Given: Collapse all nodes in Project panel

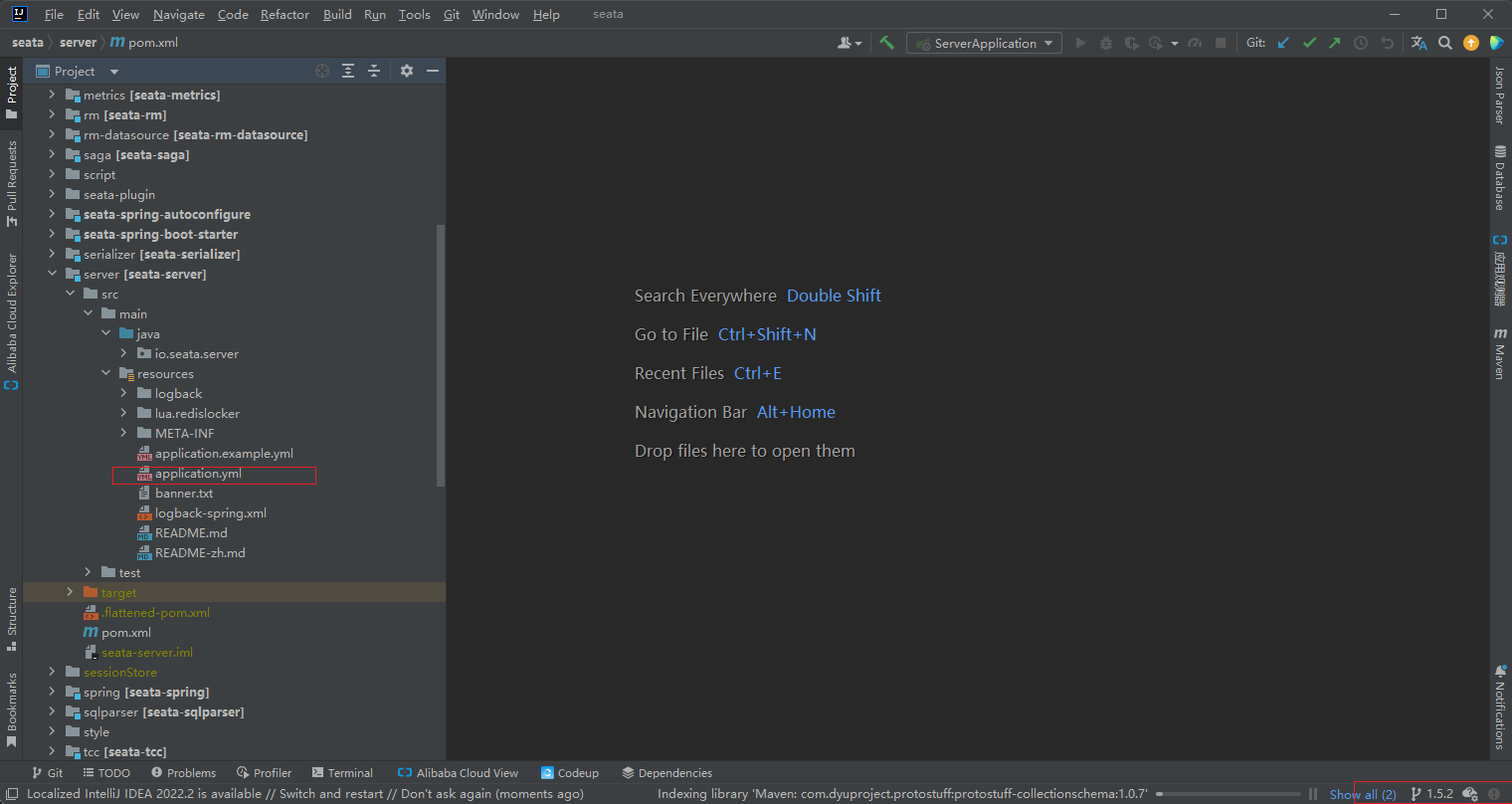Looking at the screenshot, I should pos(374,71).
